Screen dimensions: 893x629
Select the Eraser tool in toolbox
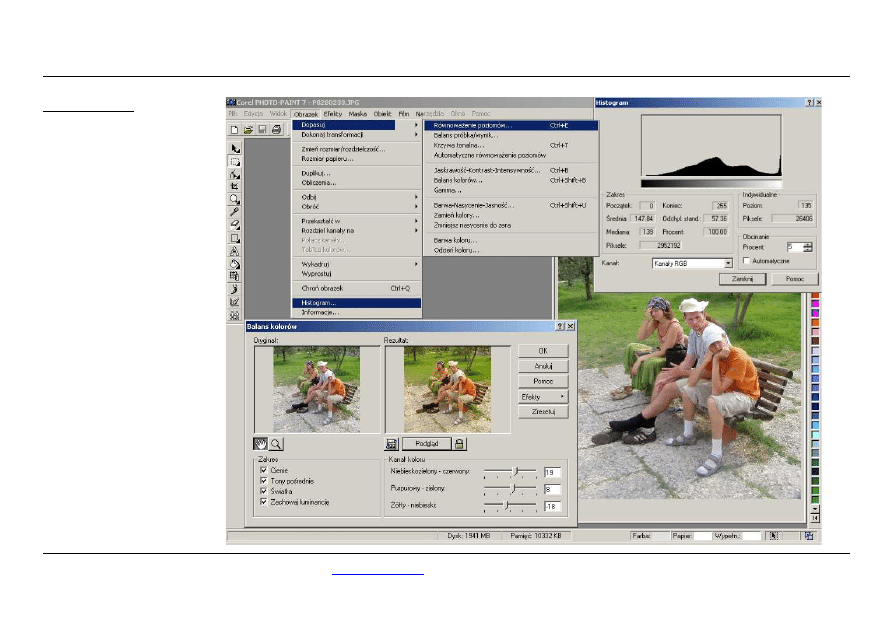(235, 225)
